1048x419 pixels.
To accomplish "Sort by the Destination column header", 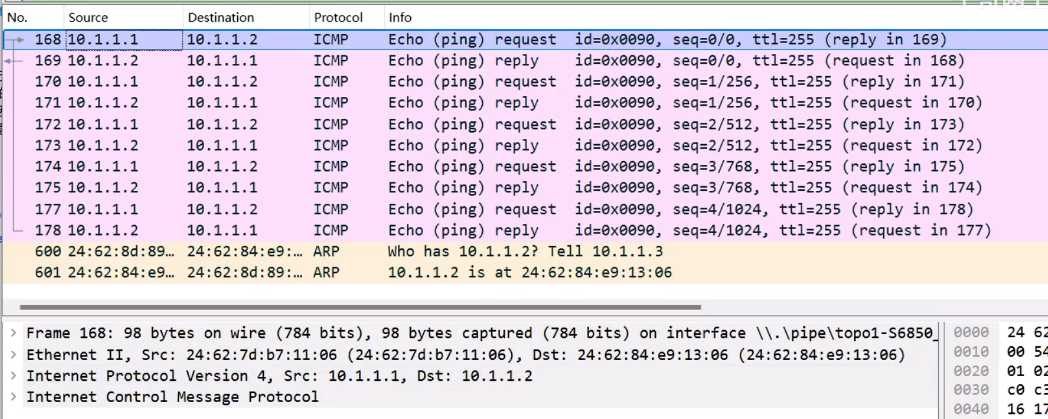I will pyautogui.click(x=247, y=17).
